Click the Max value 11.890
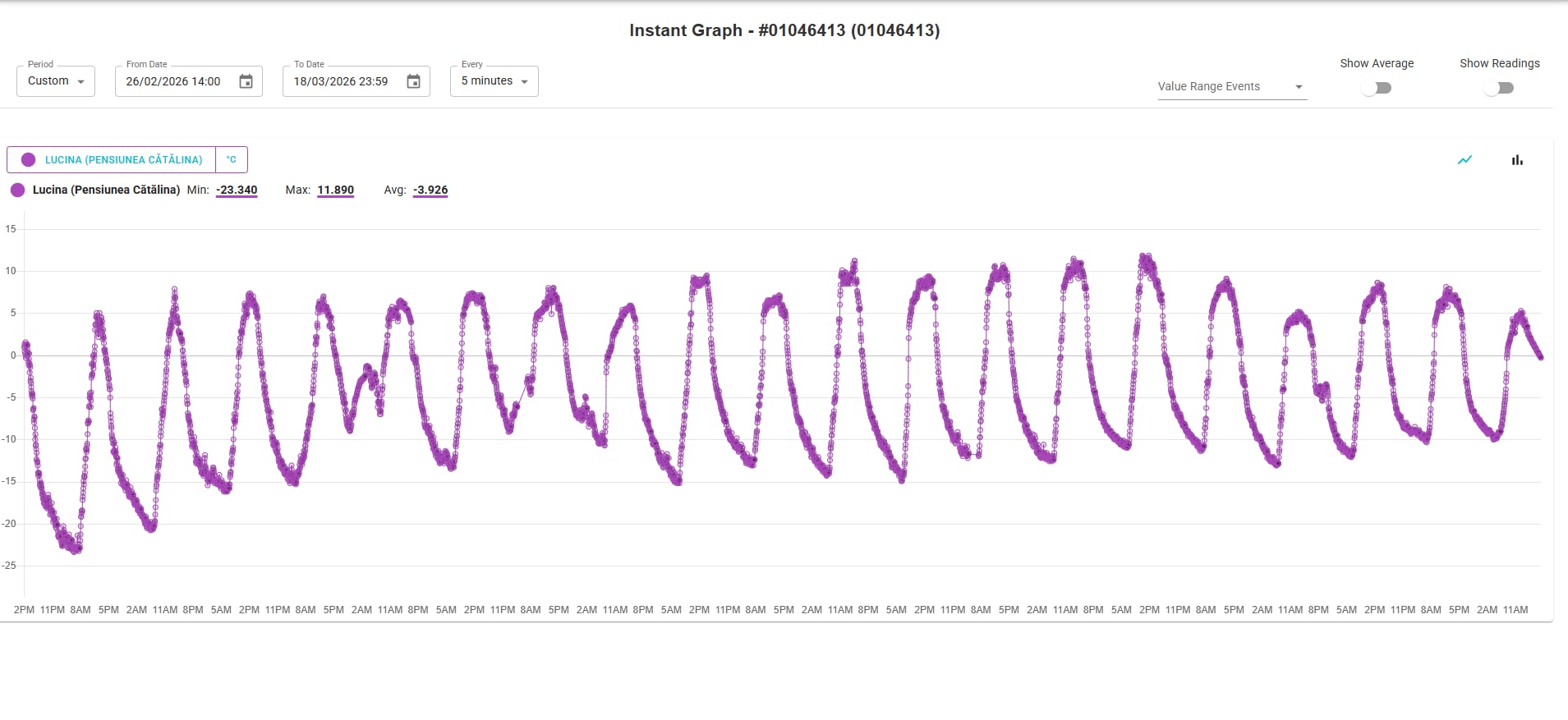 [x=335, y=190]
